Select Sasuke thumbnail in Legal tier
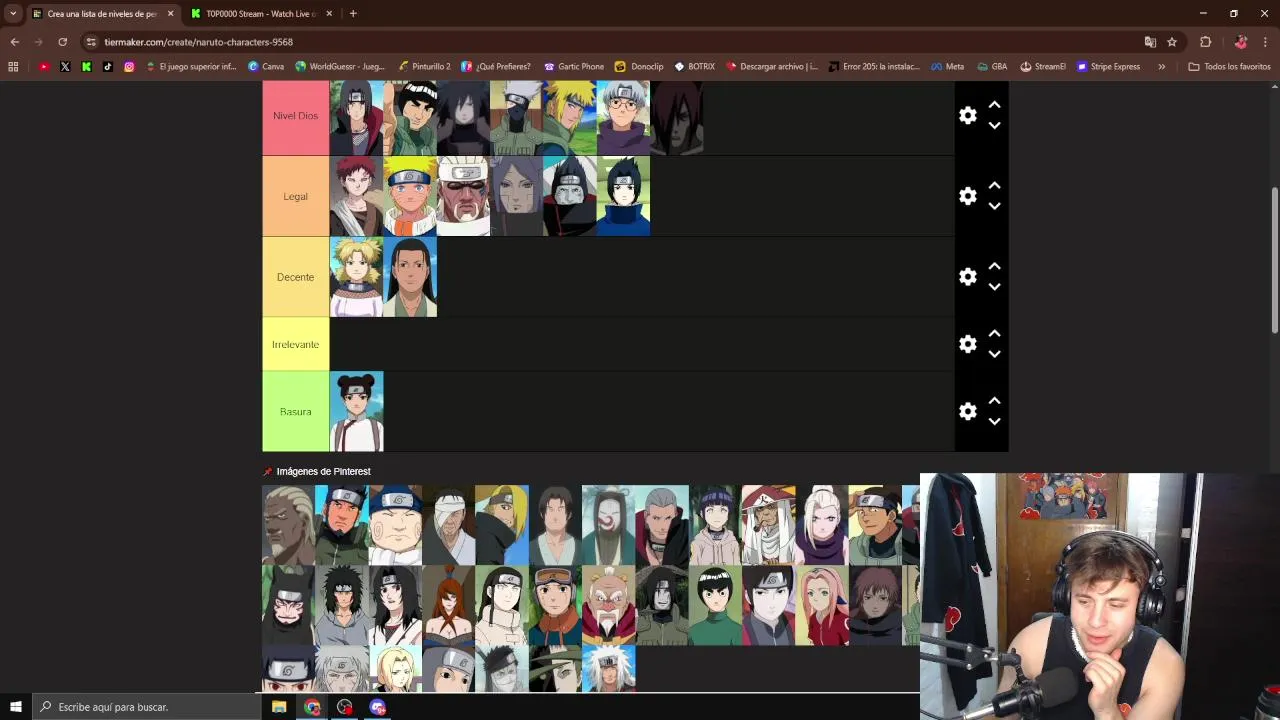Viewport: 1280px width, 720px height. (x=624, y=196)
